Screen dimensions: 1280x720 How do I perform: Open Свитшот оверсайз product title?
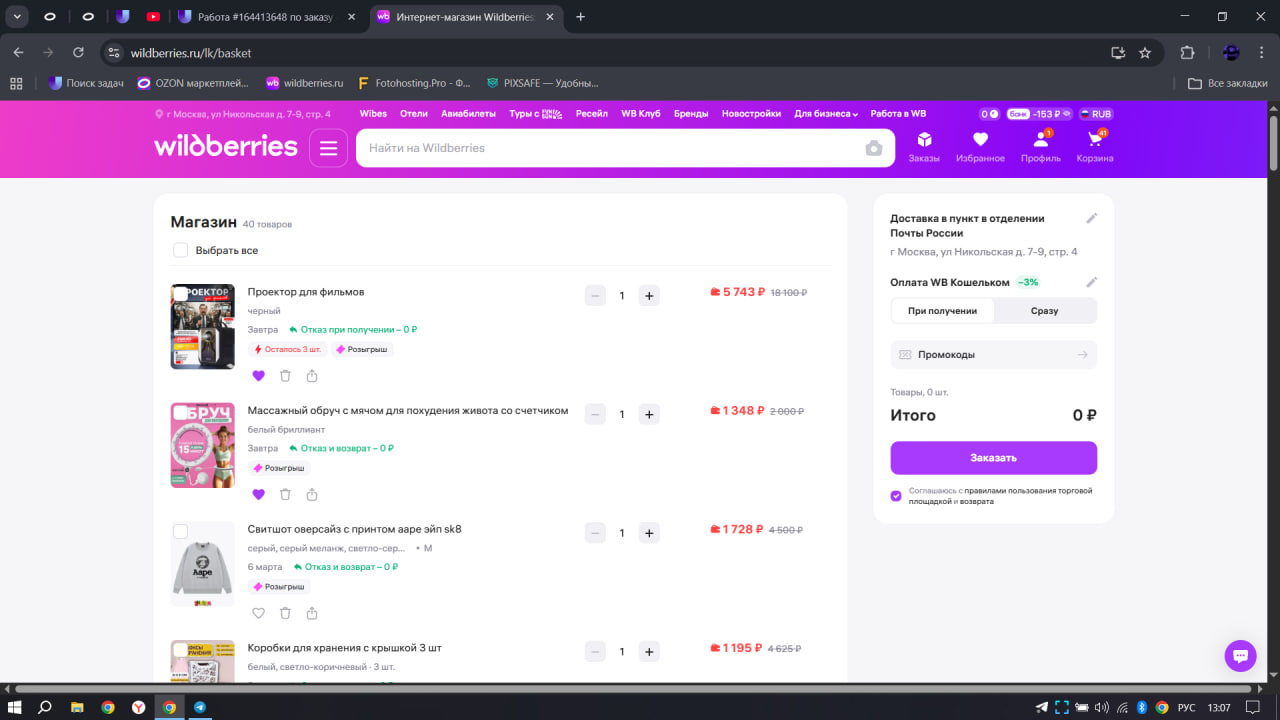coord(355,529)
